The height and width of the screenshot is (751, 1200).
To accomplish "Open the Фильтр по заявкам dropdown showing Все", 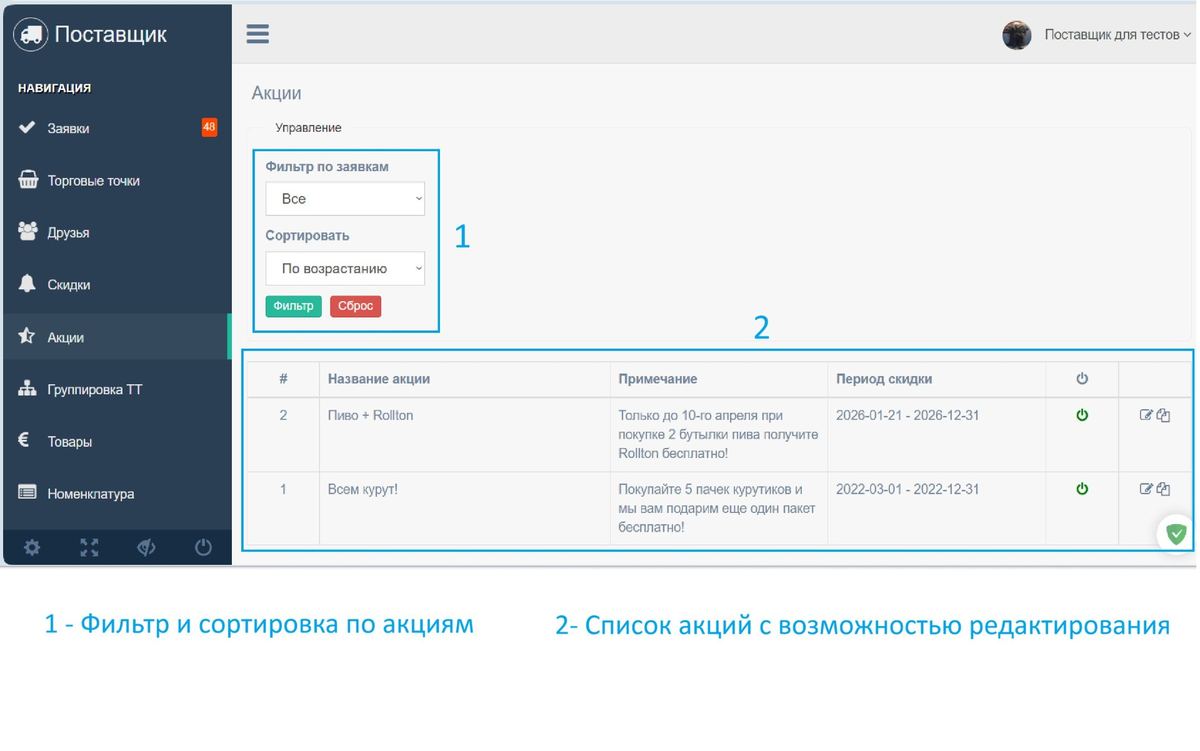I will (345, 199).
